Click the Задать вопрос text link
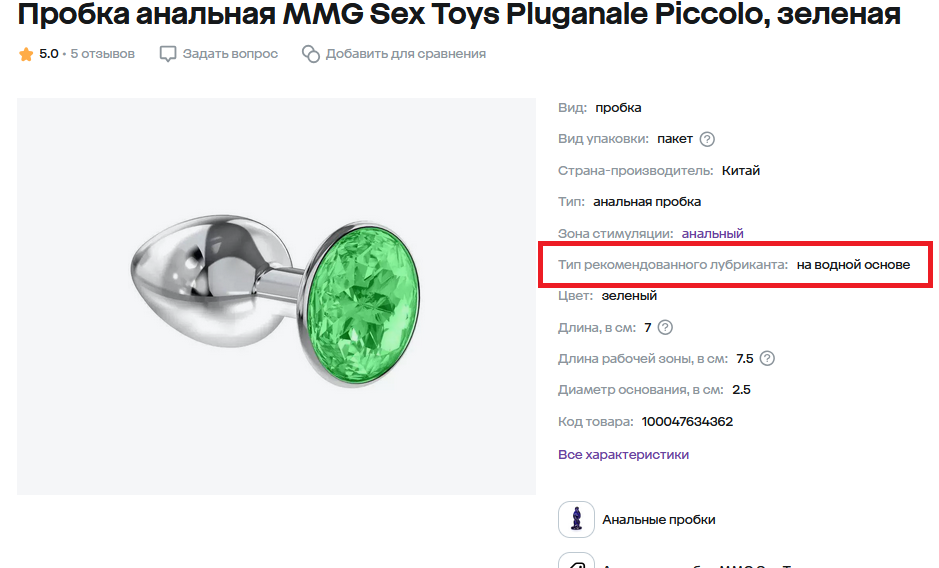 230,54
